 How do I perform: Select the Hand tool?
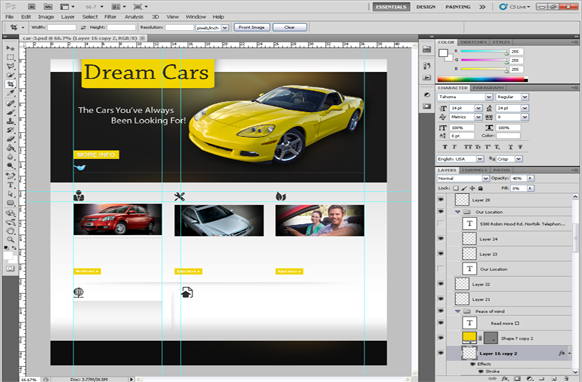point(10,231)
